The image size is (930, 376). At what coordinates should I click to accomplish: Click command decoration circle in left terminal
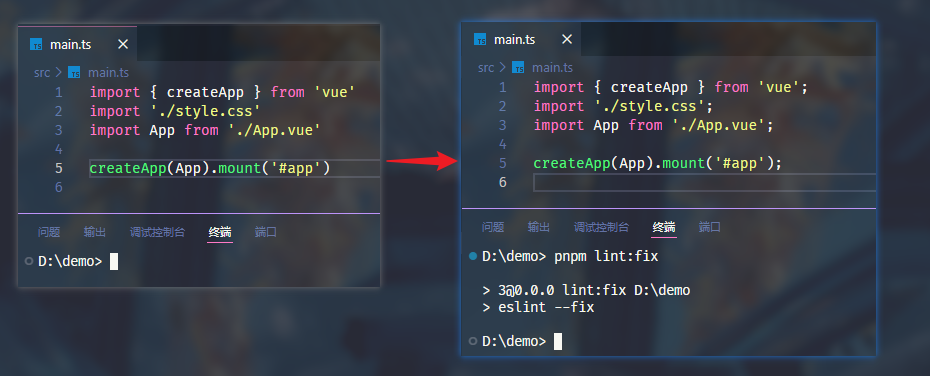pyautogui.click(x=29, y=261)
